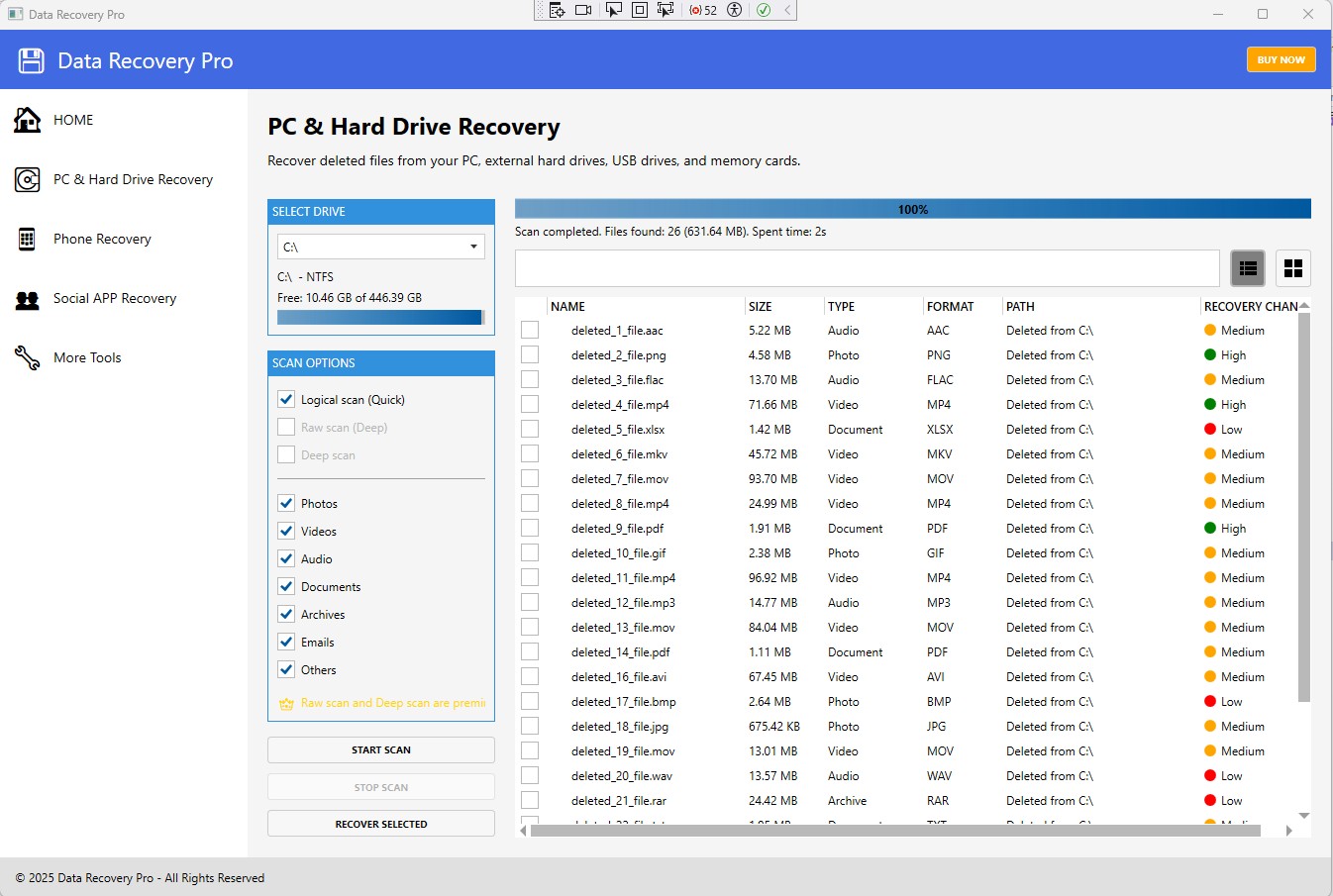1333x896 pixels.
Task: Select the deleted_20_file.wav file name
Action: [x=622, y=776]
